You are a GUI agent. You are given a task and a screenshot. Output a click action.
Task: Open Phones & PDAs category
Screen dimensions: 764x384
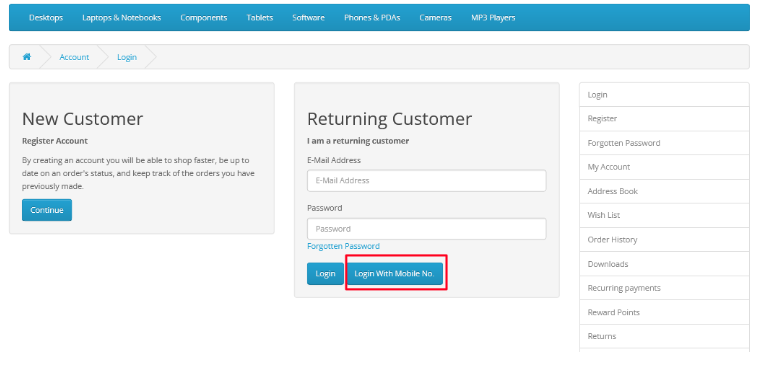(372, 18)
